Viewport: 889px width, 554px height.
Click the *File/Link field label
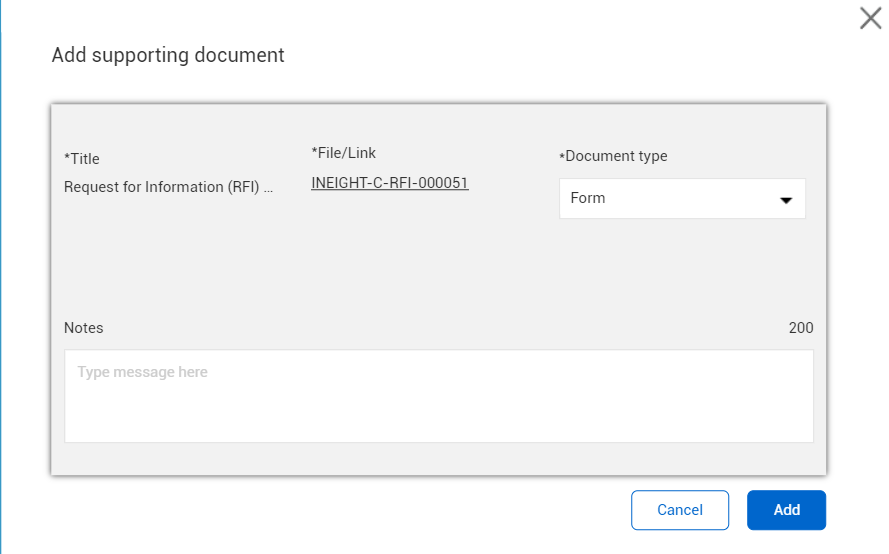(x=344, y=153)
